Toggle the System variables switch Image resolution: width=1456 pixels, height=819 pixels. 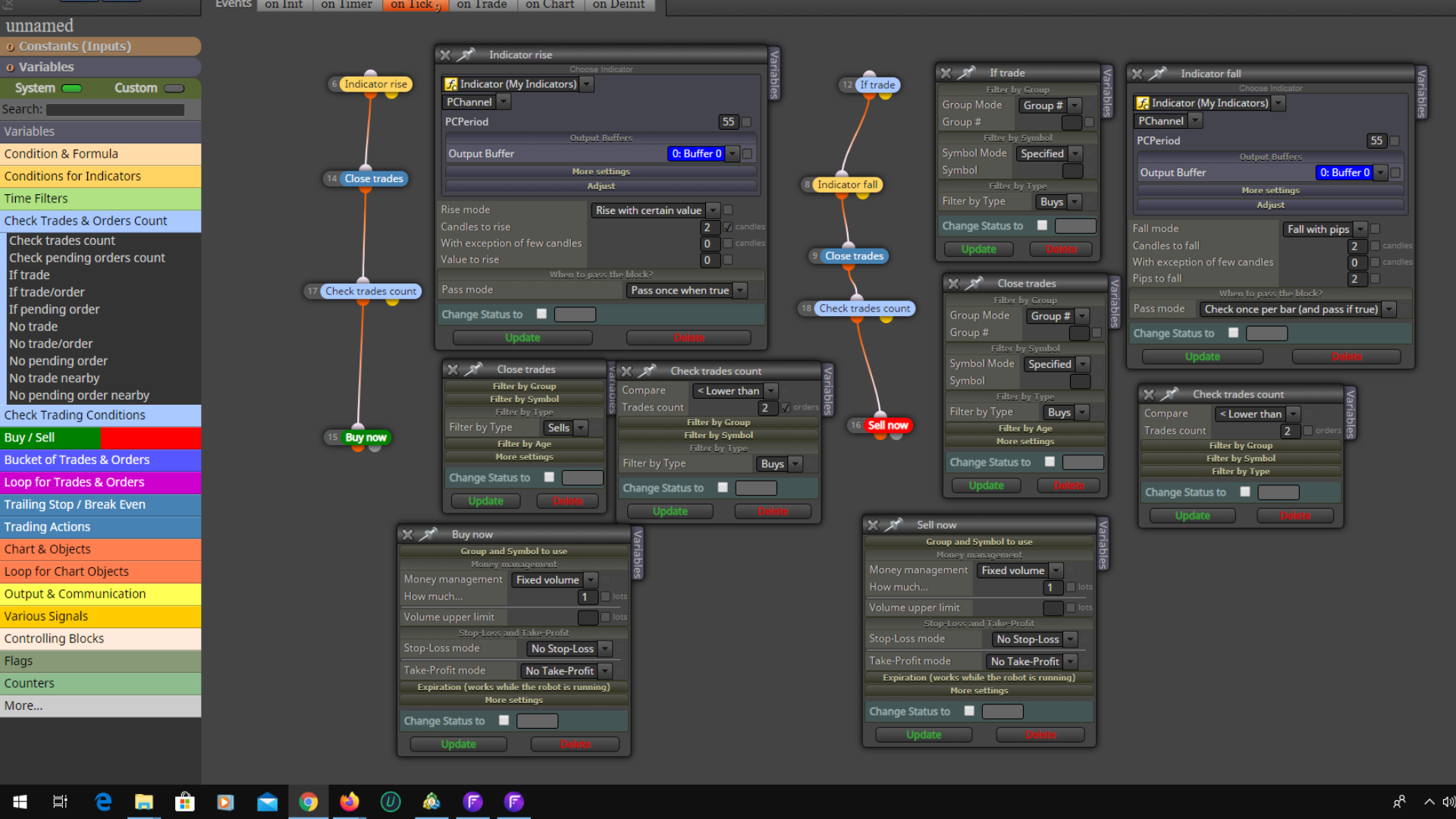[72, 89]
